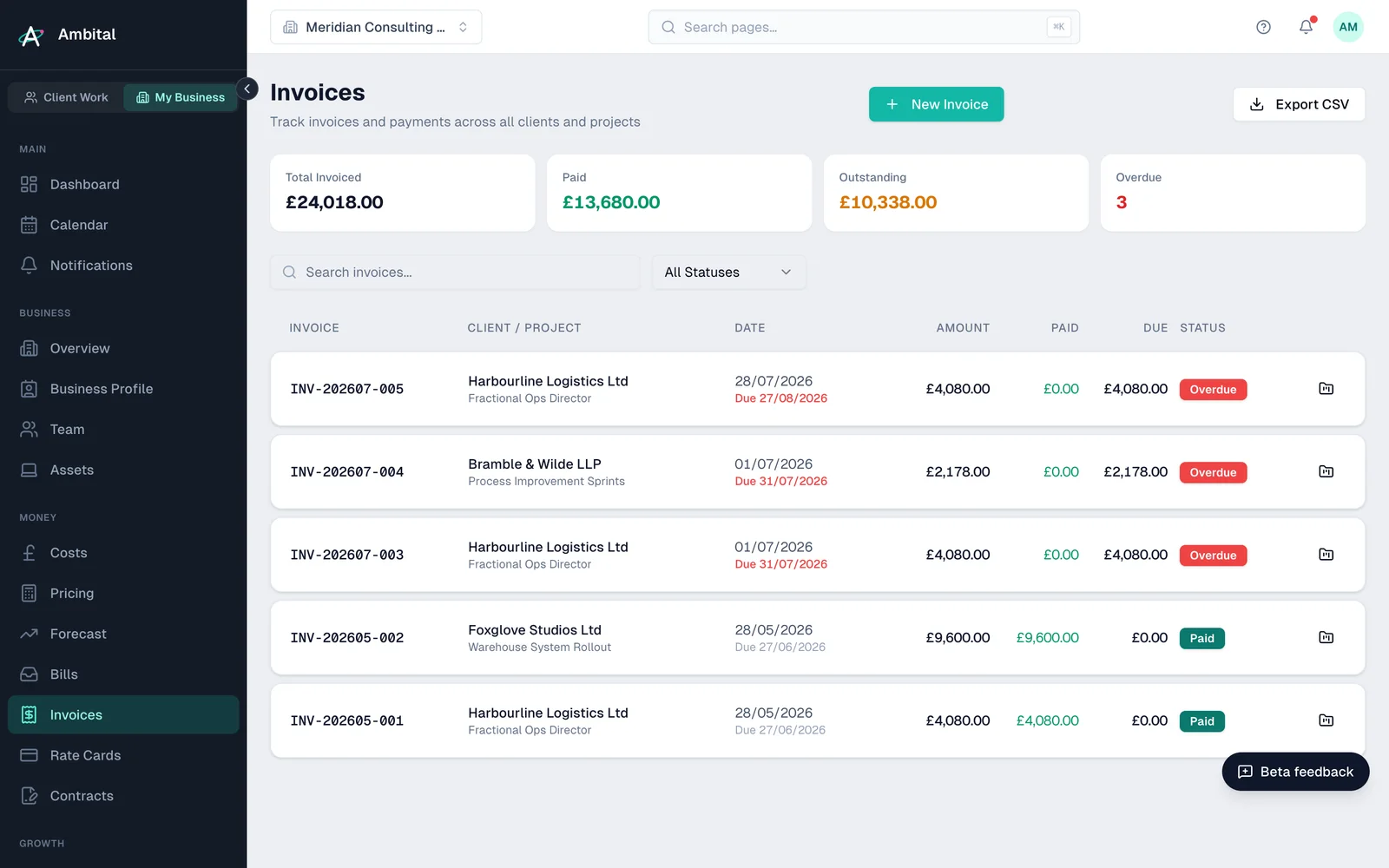Screen dimensions: 1389x868
Task: Click Paid badge on INV-202605-001
Action: [x=1201, y=721]
